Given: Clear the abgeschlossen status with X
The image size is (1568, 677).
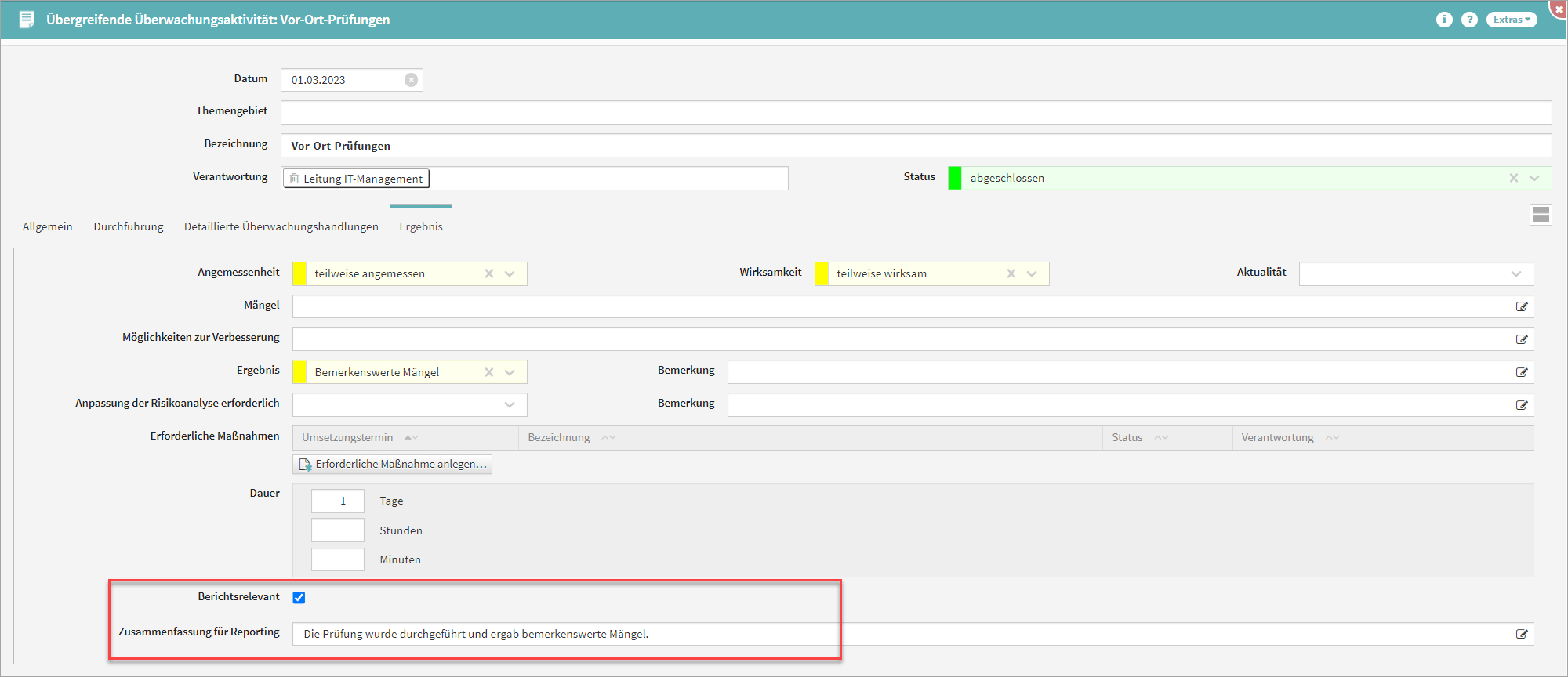Looking at the screenshot, I should click(x=1514, y=178).
